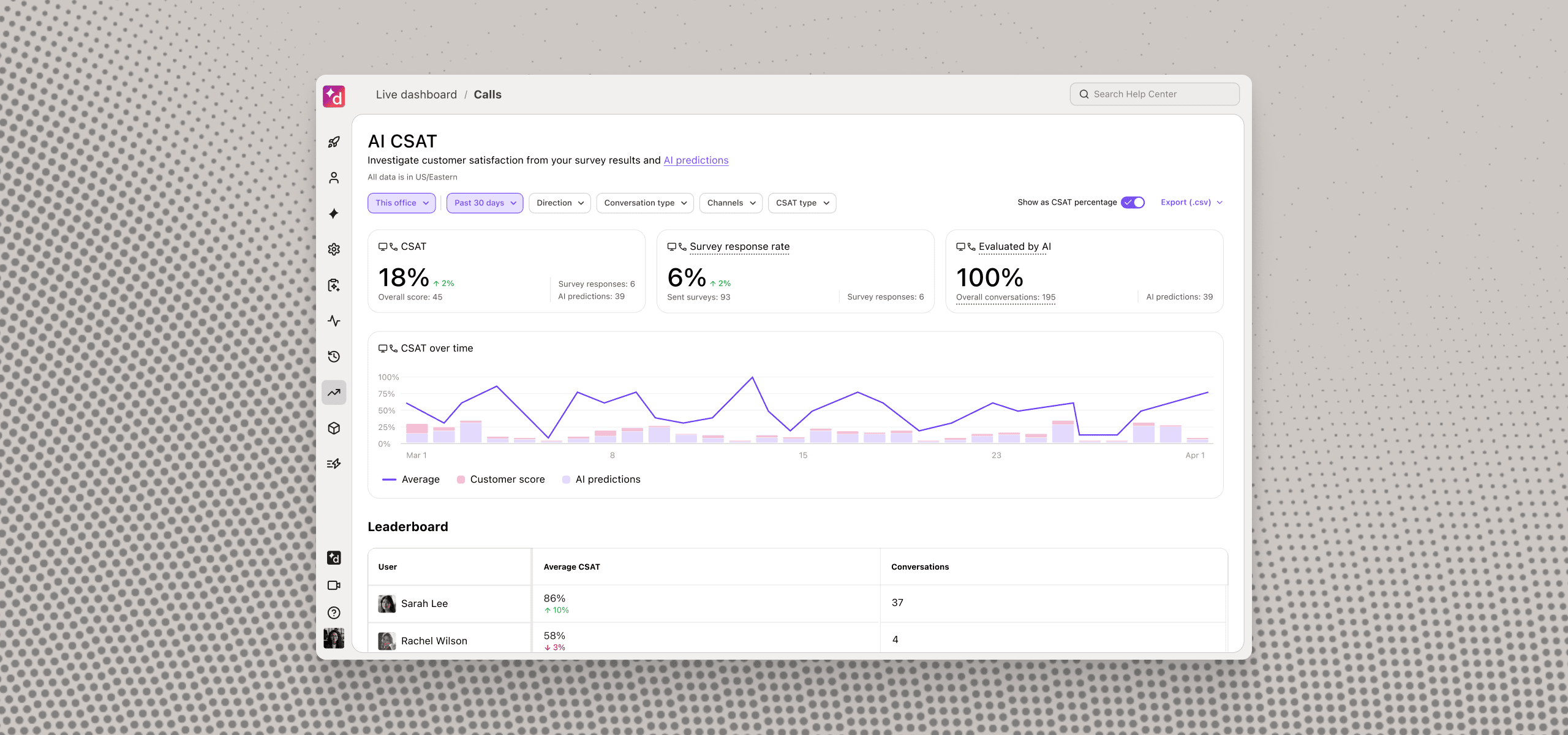The width and height of the screenshot is (1568, 735).
Task: Open the contacts person sidebar icon
Action: coord(334,178)
